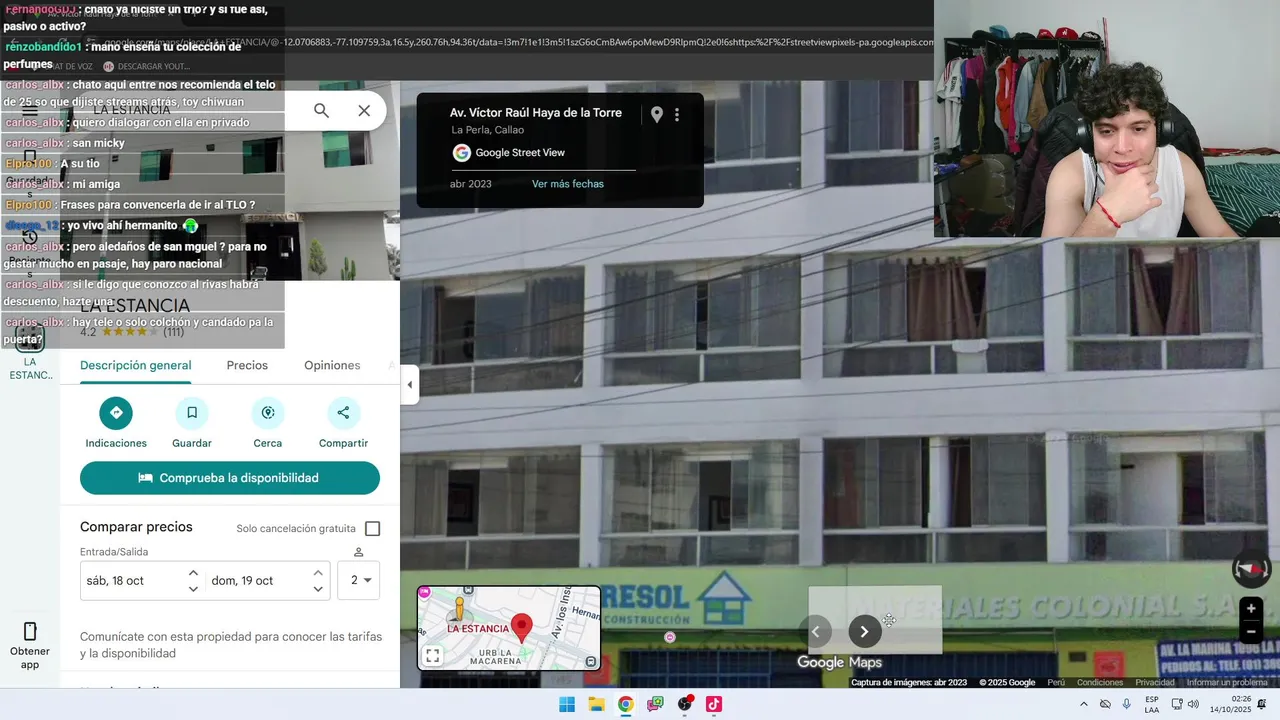Move to the previous Street View image
This screenshot has height=720, width=1280.
(x=815, y=631)
